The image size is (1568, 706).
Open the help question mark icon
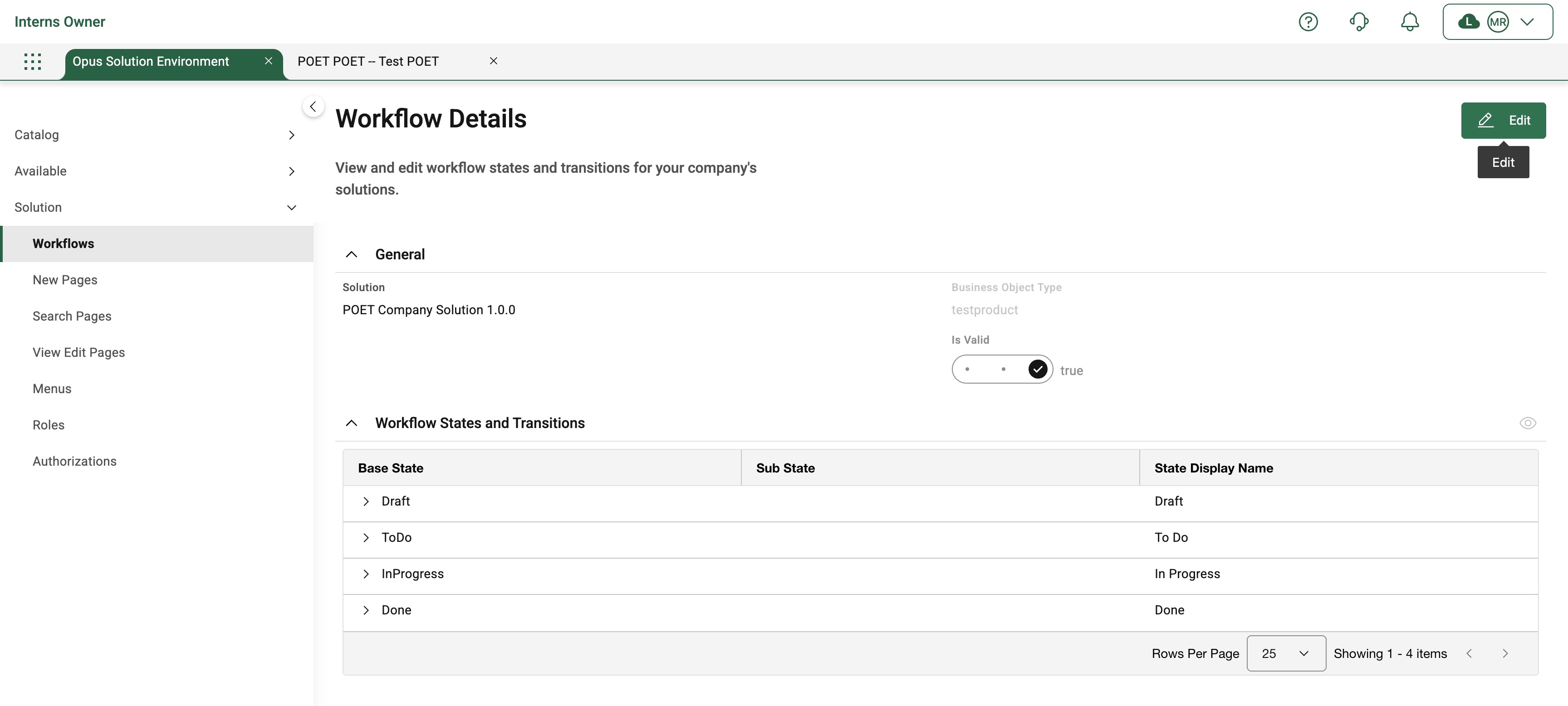(x=1308, y=22)
